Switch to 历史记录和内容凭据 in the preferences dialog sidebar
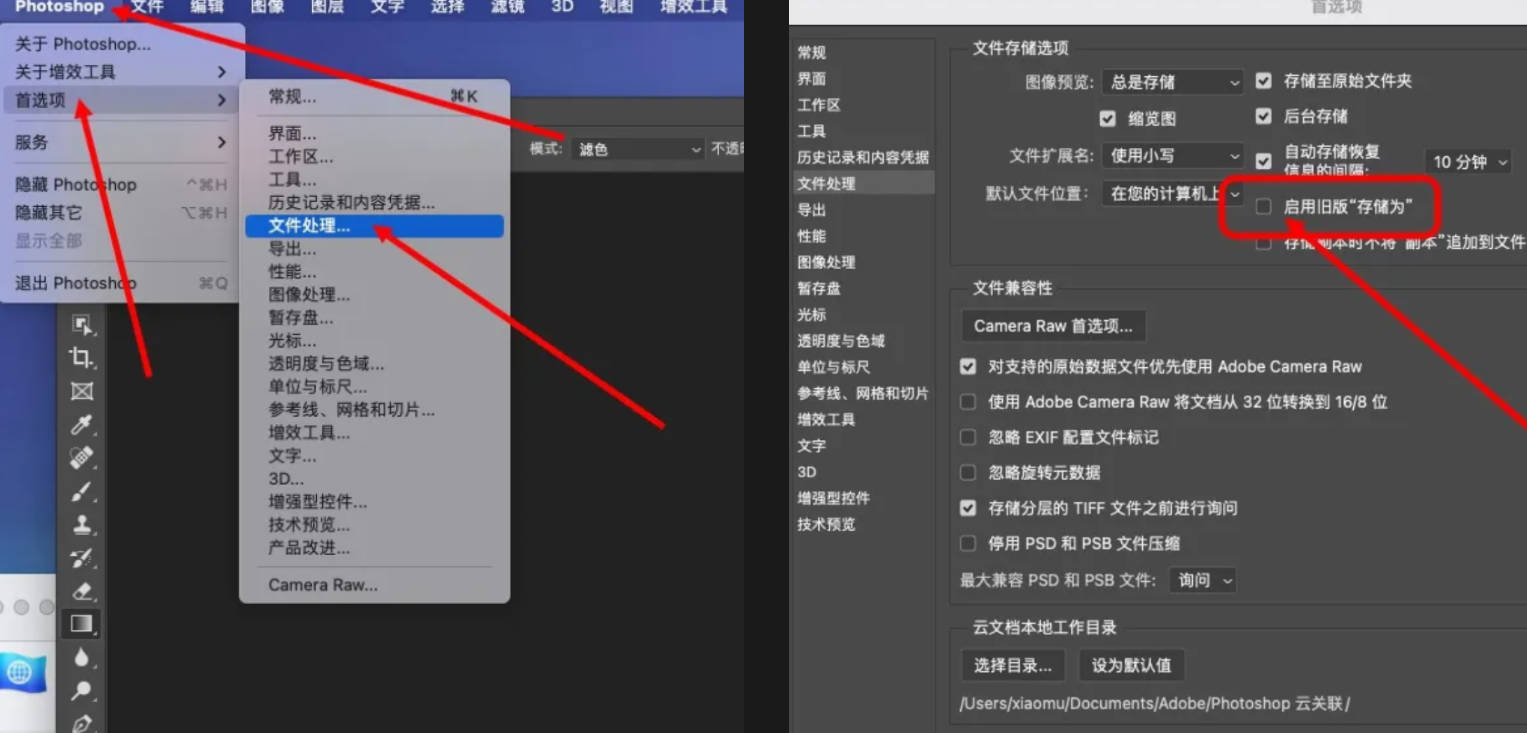 coord(864,157)
